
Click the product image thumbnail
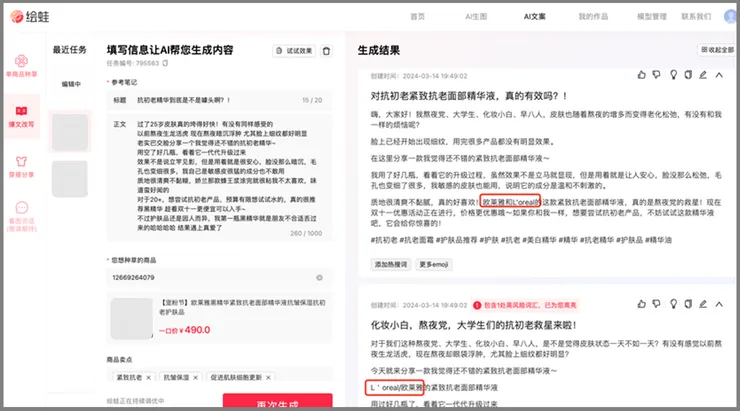tap(132, 319)
